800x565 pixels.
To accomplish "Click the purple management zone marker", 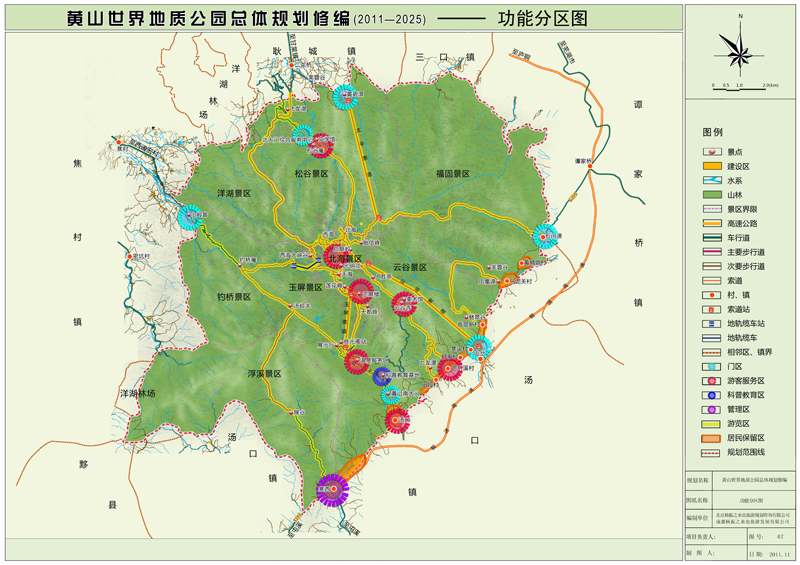I will tap(331, 489).
